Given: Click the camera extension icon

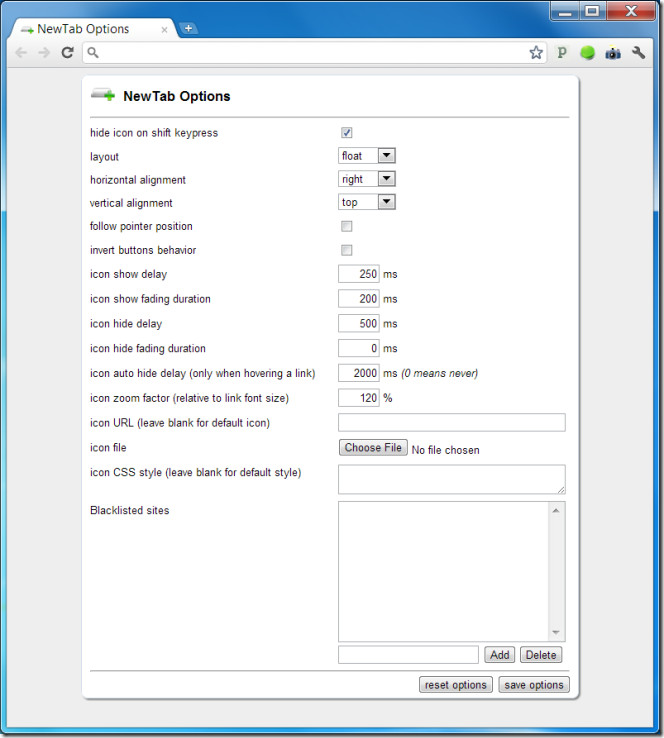Looking at the screenshot, I should click(612, 53).
